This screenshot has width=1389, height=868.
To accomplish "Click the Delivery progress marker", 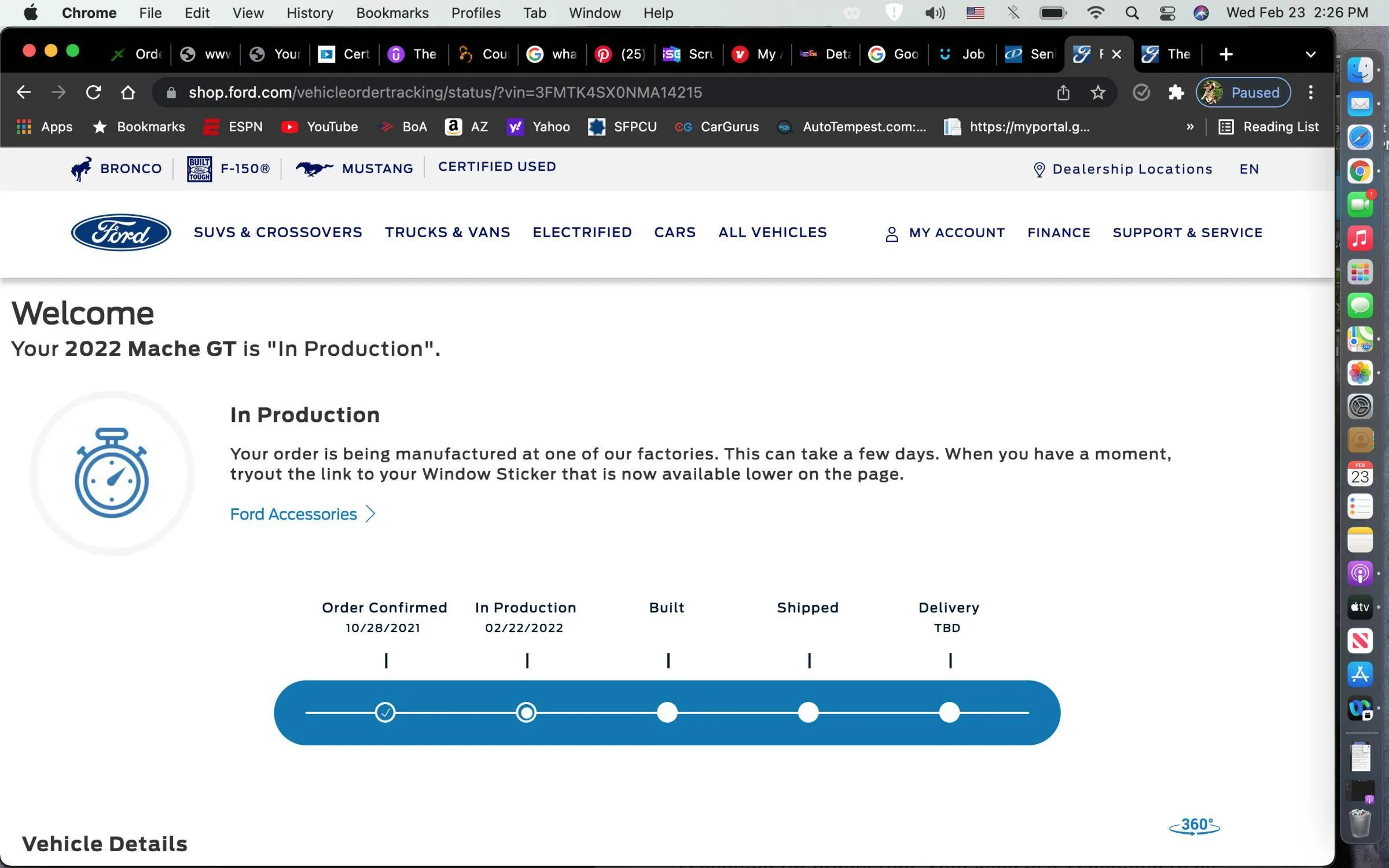I will point(949,712).
